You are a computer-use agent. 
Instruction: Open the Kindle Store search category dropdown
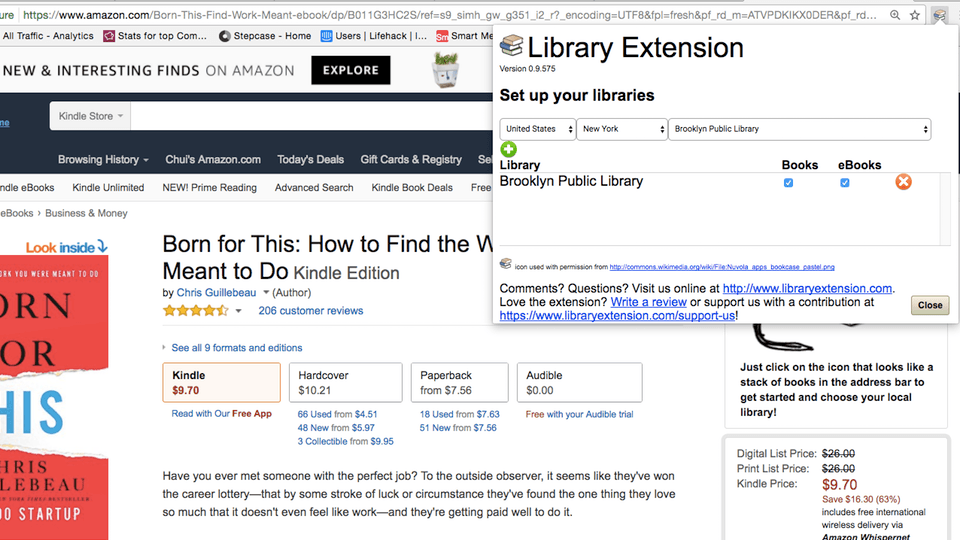(x=90, y=116)
